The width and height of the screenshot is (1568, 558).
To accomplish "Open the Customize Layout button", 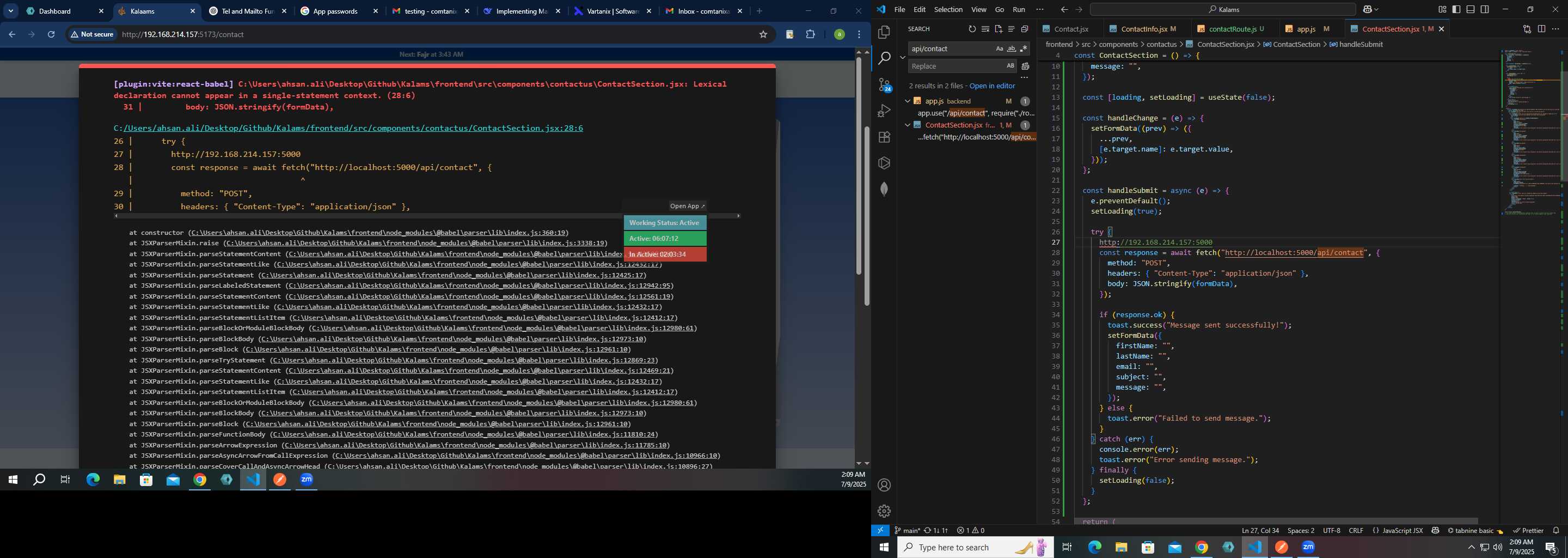I will tap(1442, 10).
